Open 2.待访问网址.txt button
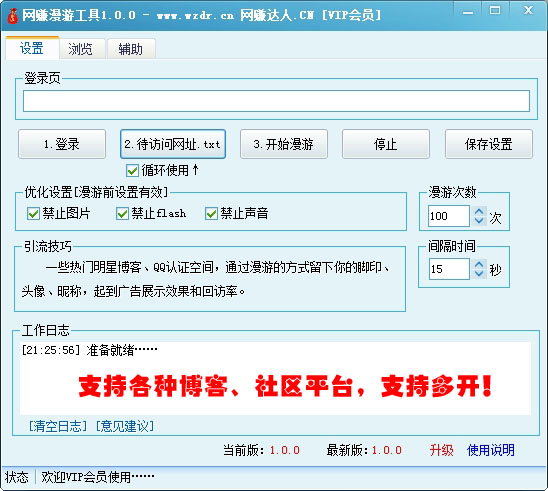 click(x=173, y=144)
